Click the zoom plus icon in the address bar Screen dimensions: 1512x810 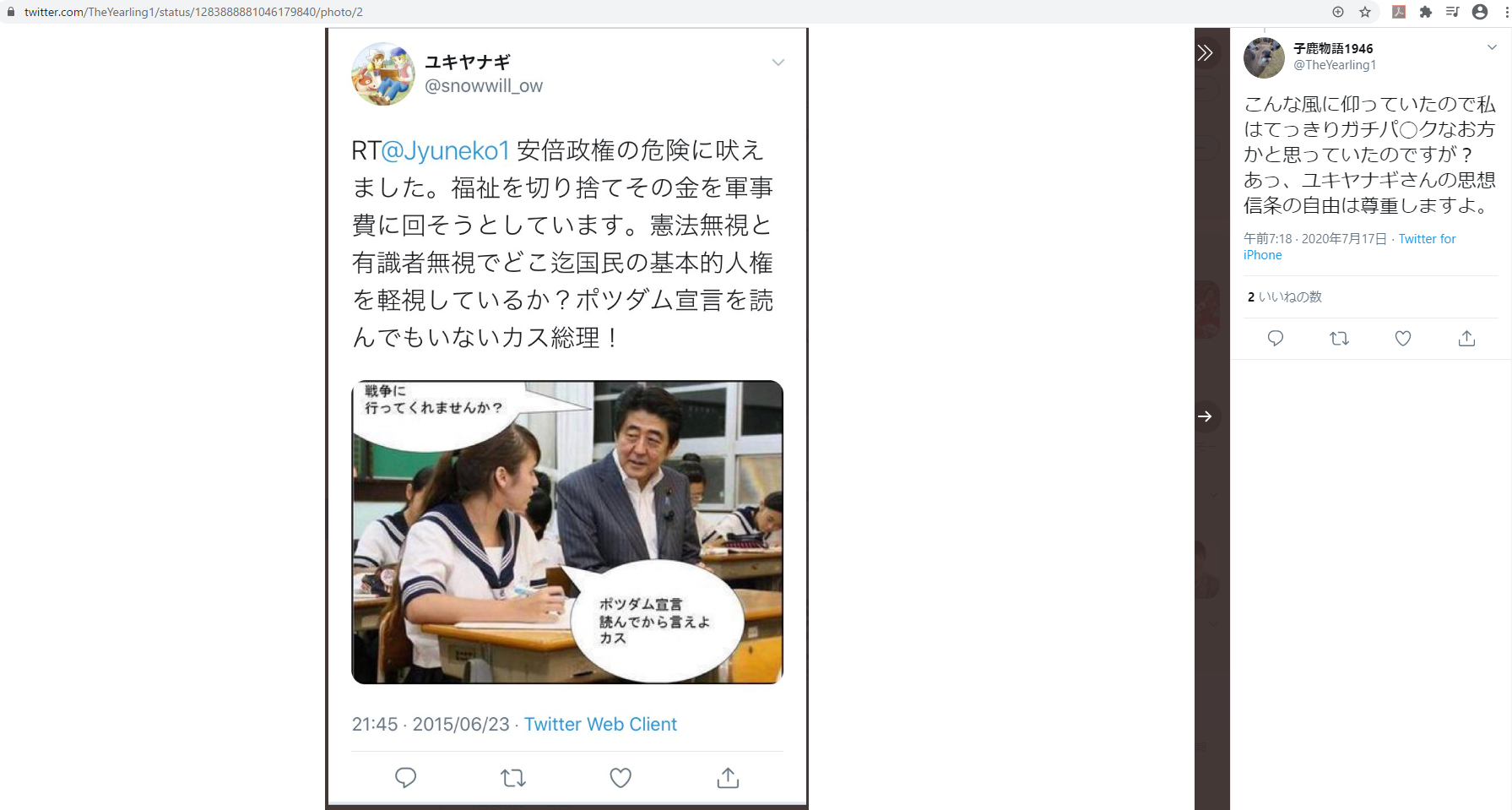click(1338, 12)
